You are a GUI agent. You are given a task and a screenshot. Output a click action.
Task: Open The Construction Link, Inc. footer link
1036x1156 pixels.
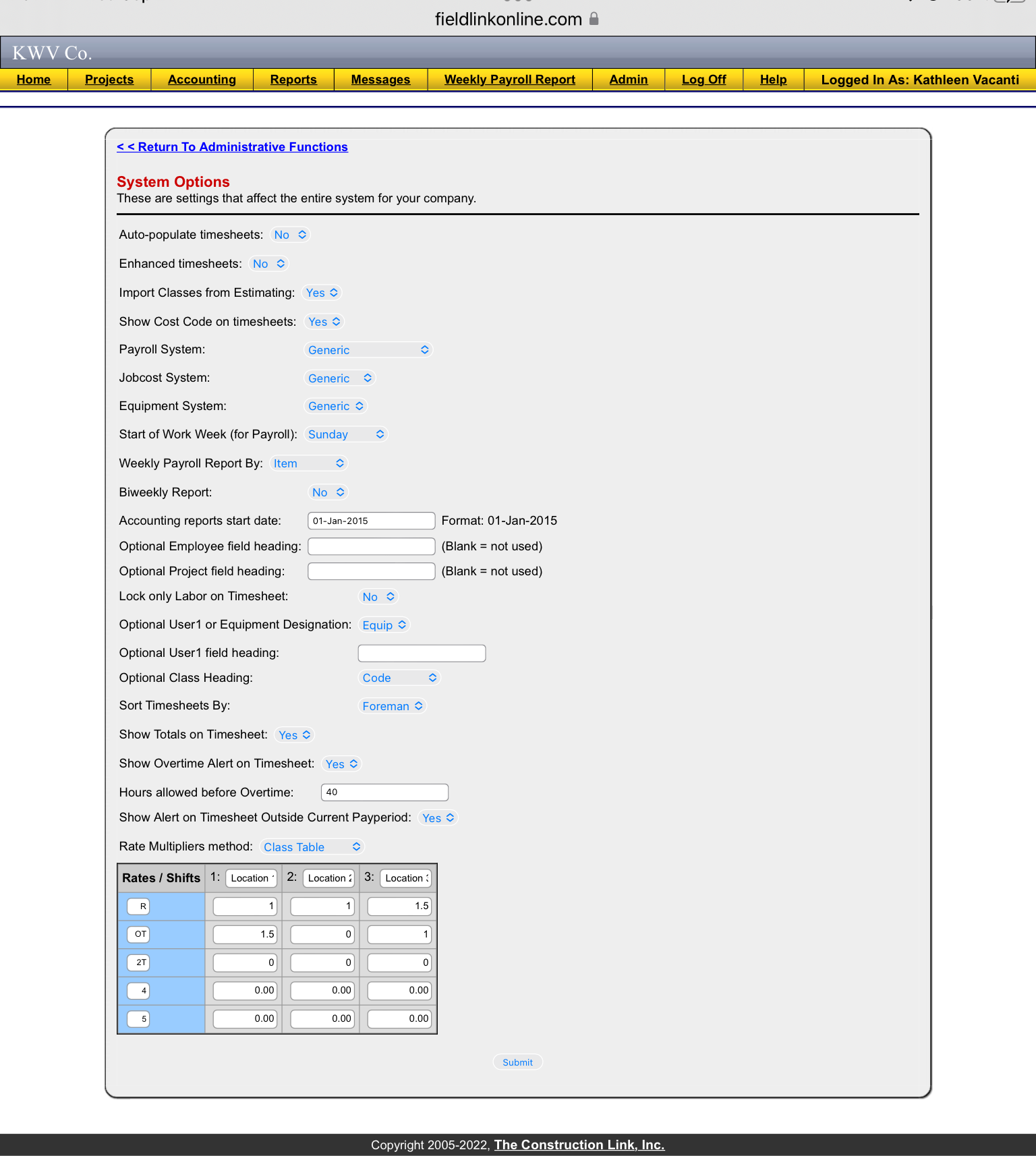pyautogui.click(x=579, y=1145)
